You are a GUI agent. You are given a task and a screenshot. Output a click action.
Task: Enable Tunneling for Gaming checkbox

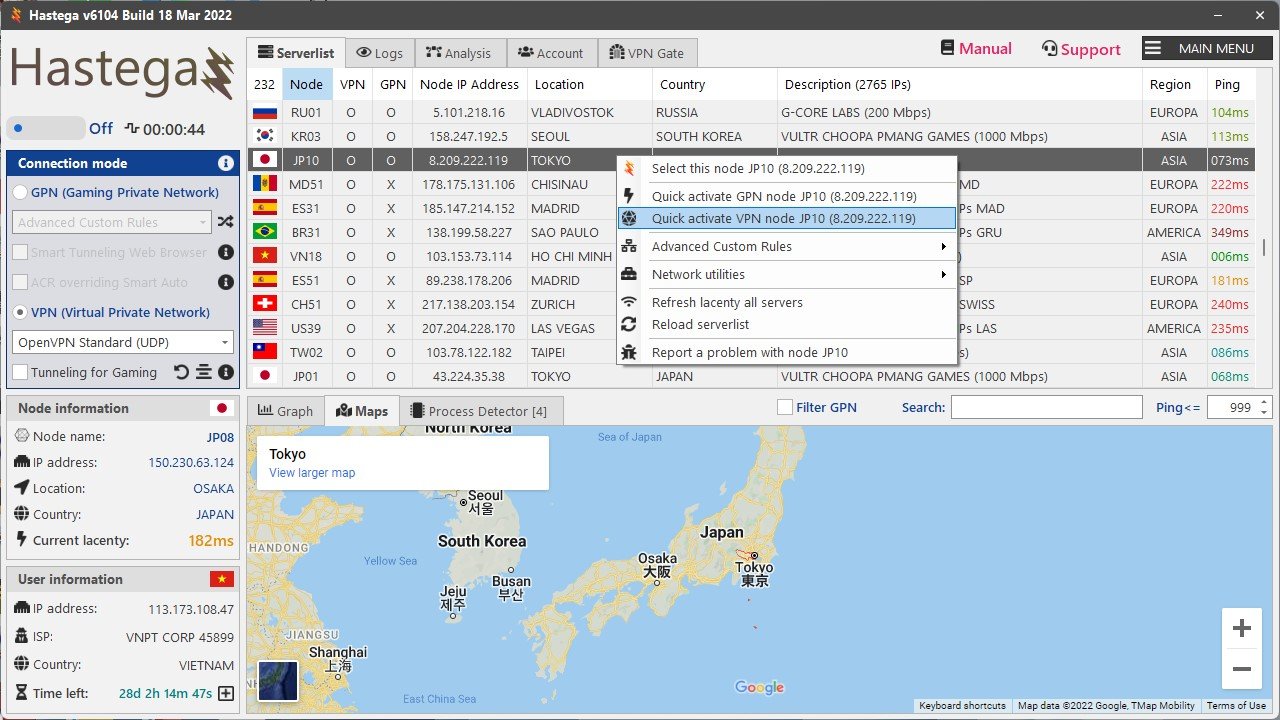pos(20,373)
